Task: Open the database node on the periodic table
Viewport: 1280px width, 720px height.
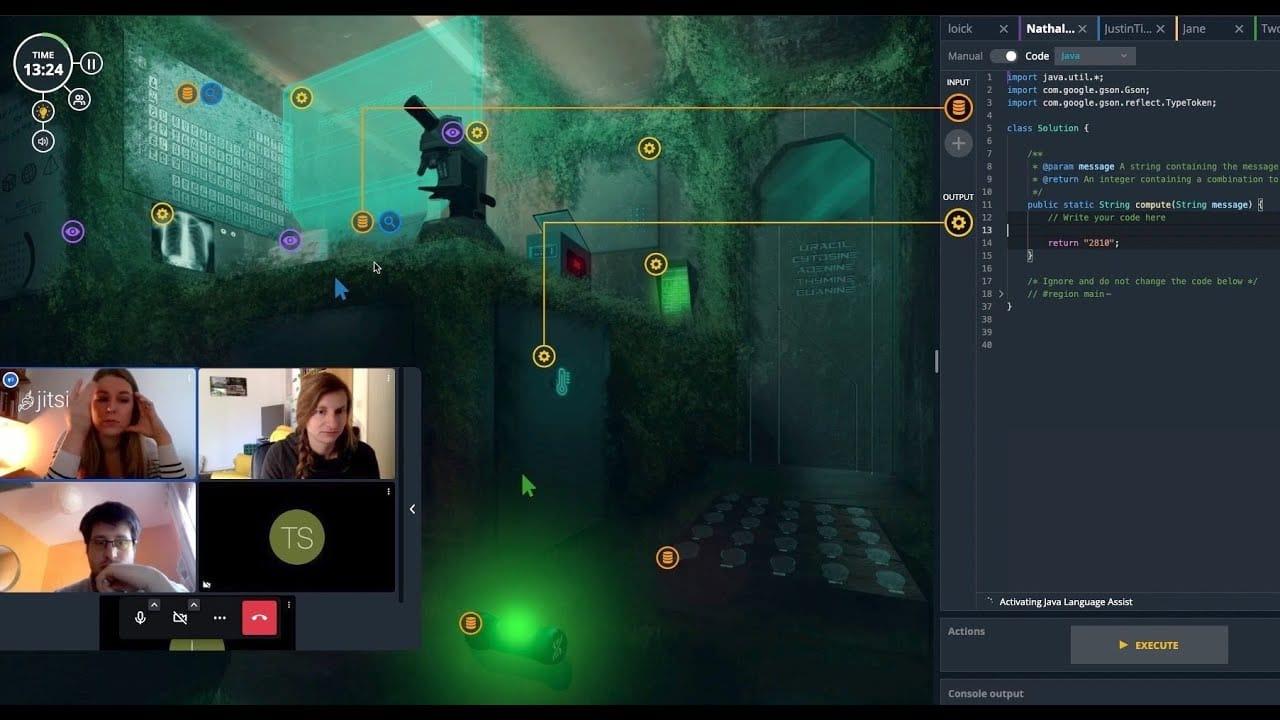Action: pos(186,94)
